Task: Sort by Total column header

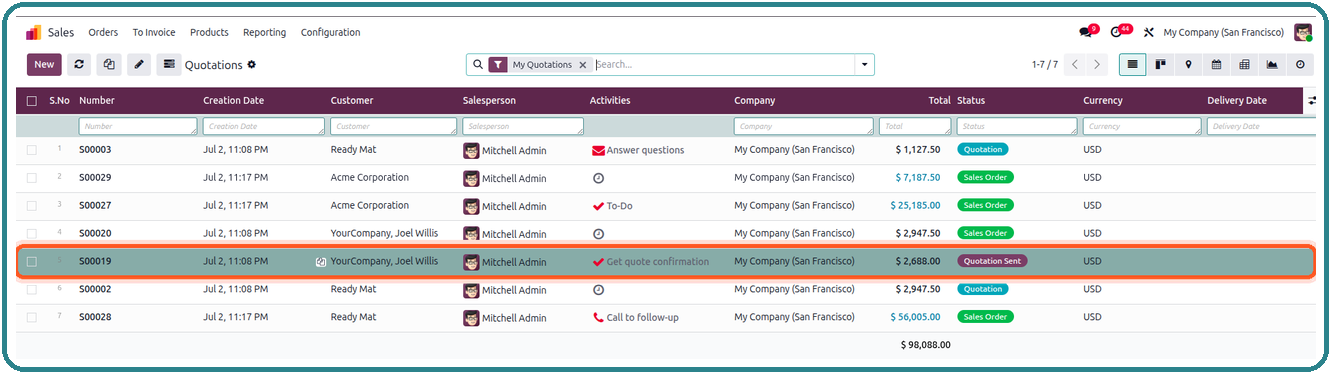Action: pyautogui.click(x=939, y=100)
